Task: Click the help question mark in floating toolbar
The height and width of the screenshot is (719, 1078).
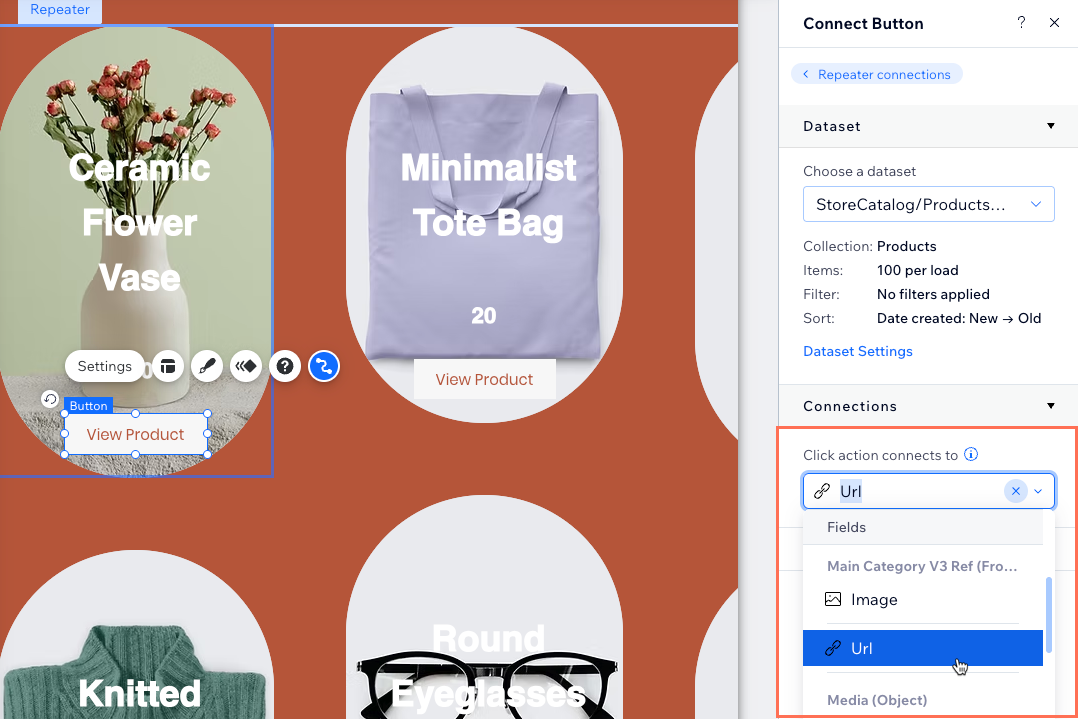Action: (285, 366)
